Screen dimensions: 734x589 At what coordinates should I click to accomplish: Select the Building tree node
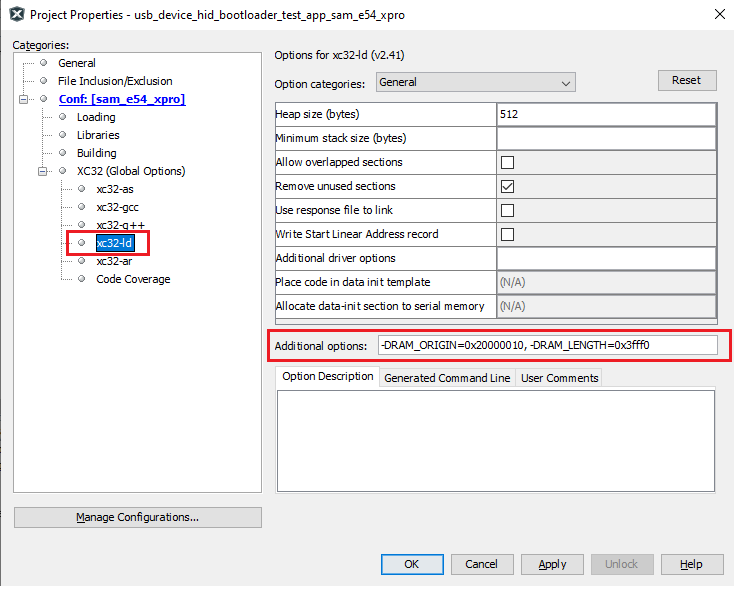(x=96, y=153)
